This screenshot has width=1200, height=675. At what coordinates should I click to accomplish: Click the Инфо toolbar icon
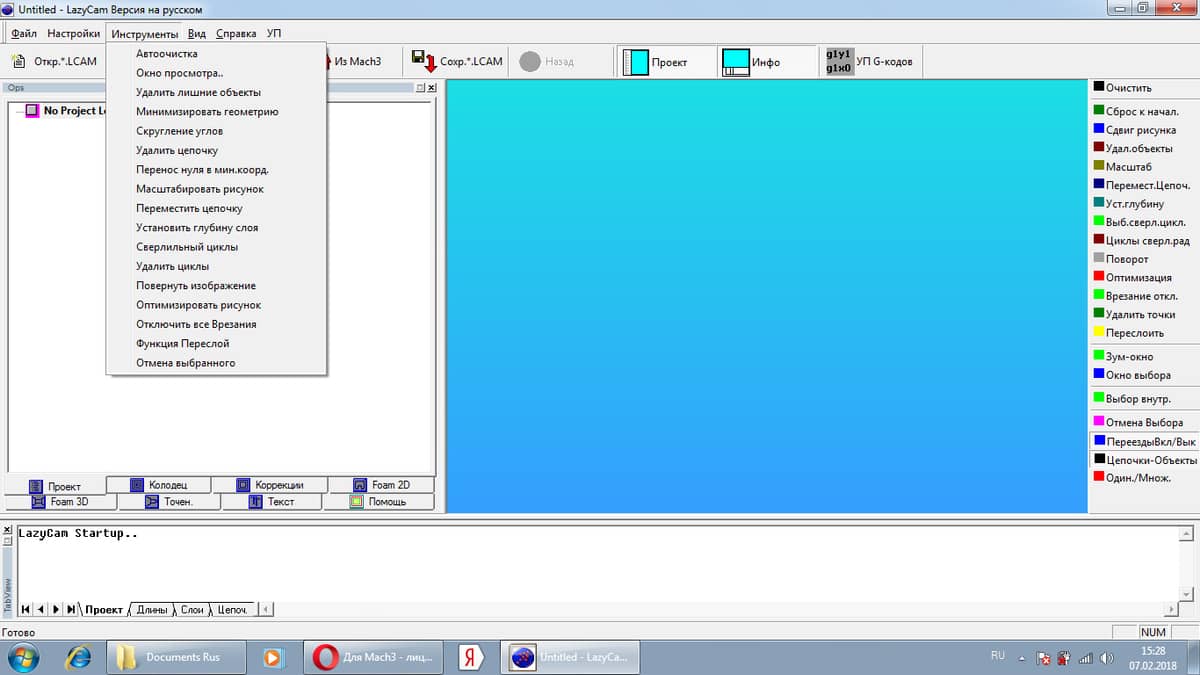point(736,62)
